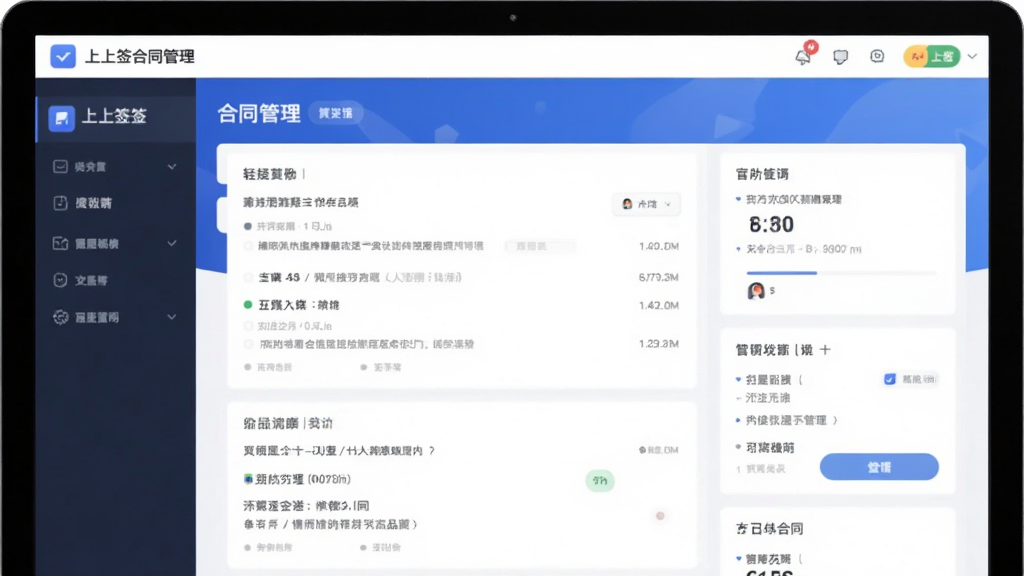Click the green pill badge in the lower card

(x=600, y=481)
